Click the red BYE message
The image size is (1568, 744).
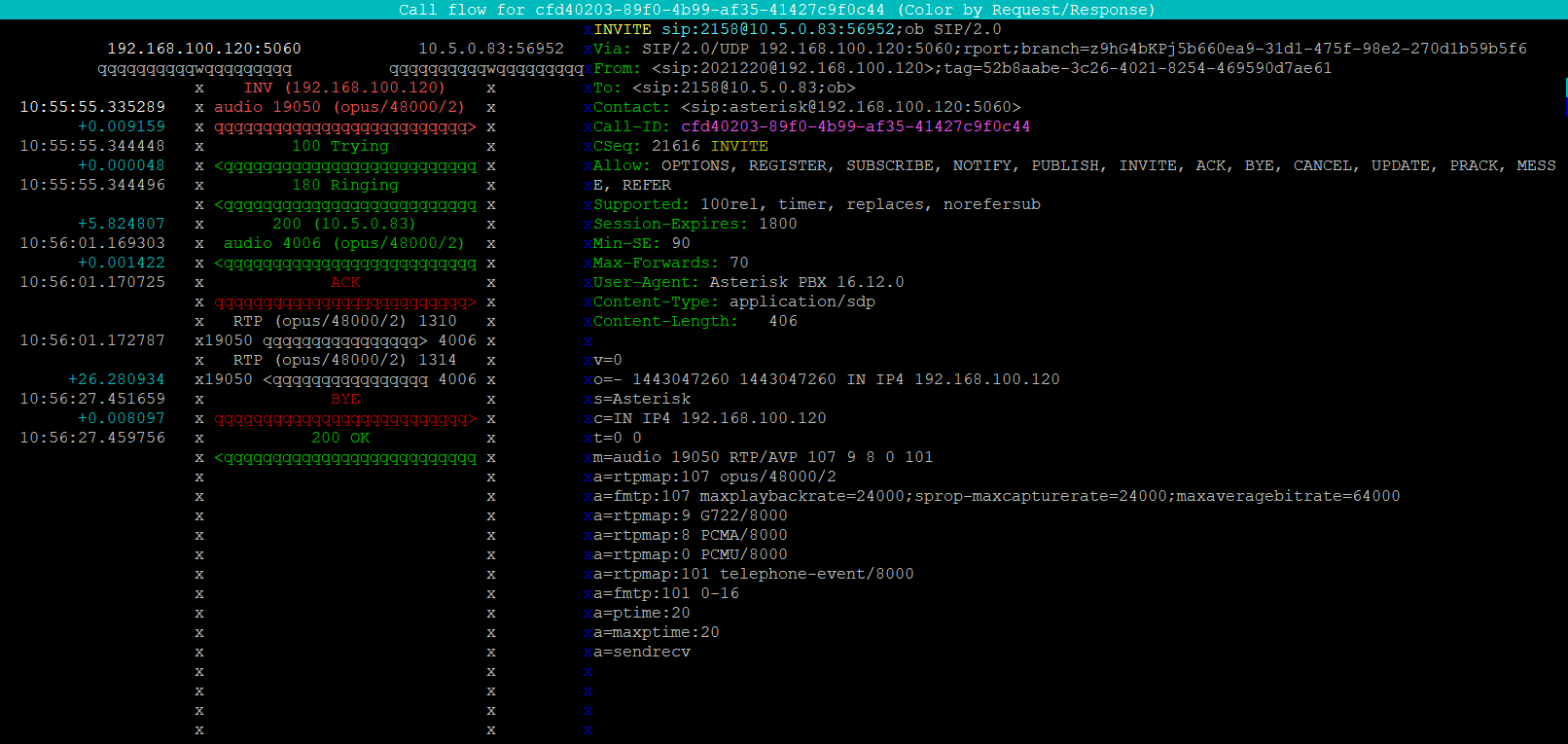point(344,399)
